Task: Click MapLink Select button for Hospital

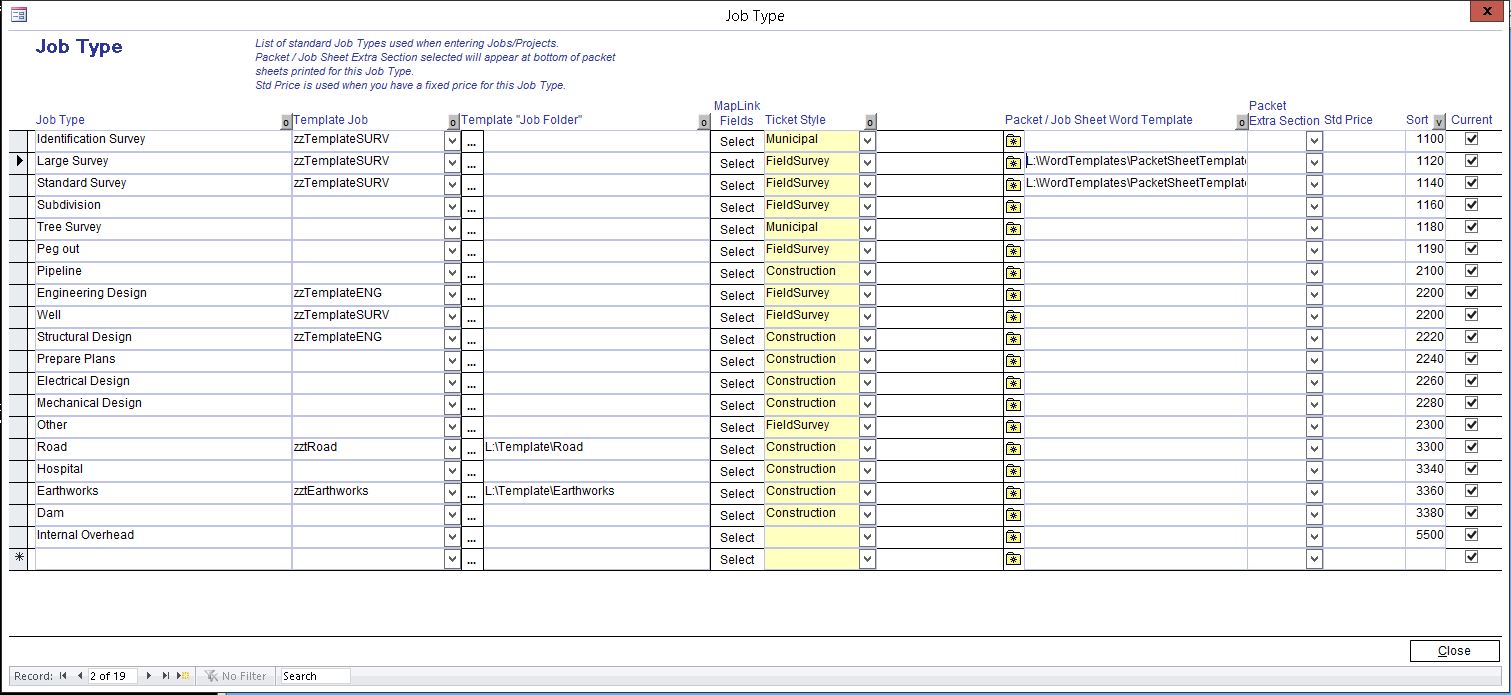Action: [737, 471]
